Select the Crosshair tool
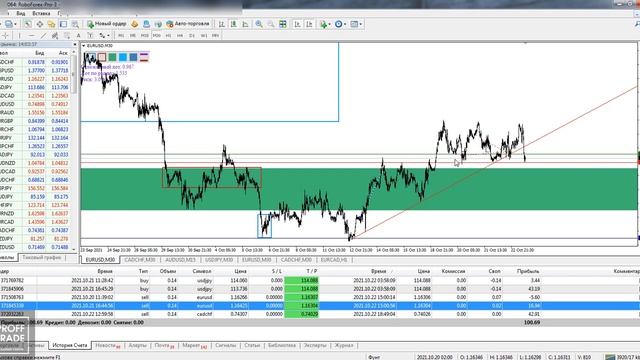This screenshot has height=360, width=640. click(5, 36)
